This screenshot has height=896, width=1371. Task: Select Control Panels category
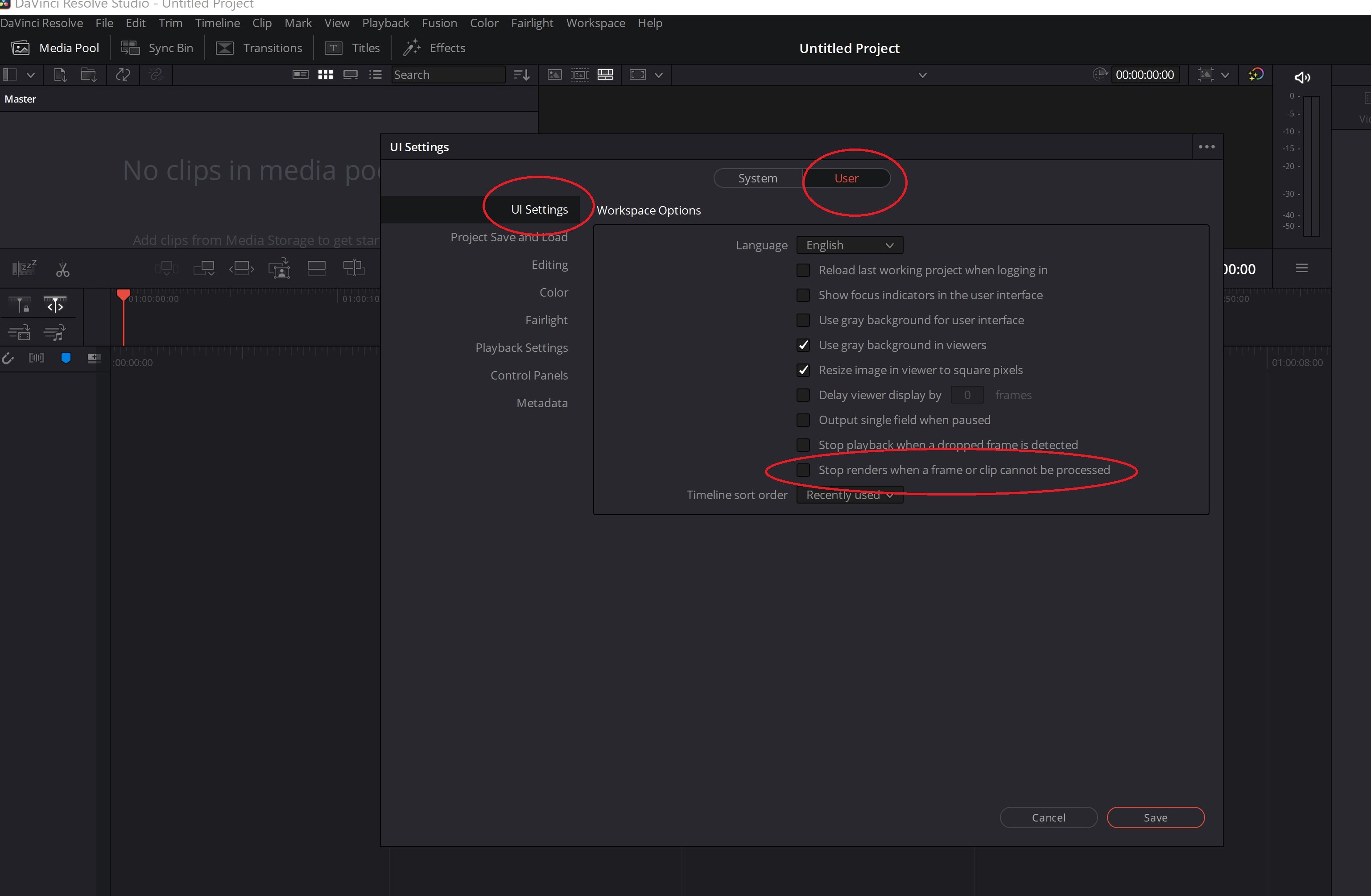pos(529,376)
